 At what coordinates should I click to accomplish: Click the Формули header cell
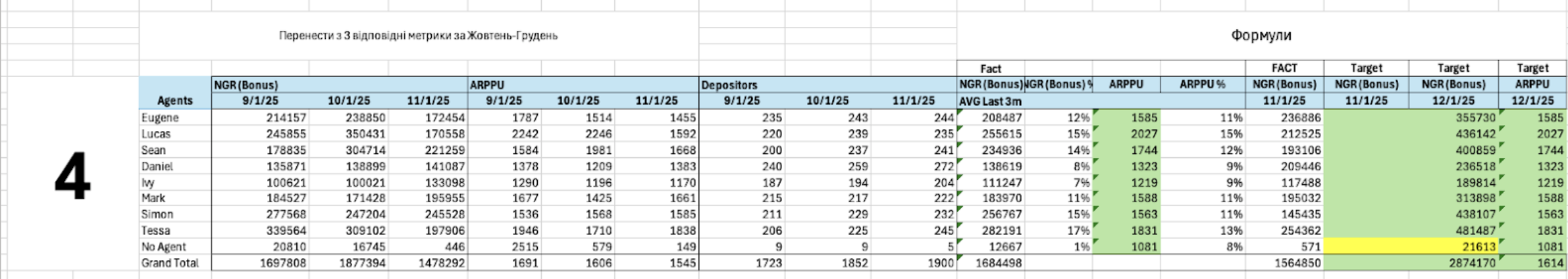coord(1261,36)
